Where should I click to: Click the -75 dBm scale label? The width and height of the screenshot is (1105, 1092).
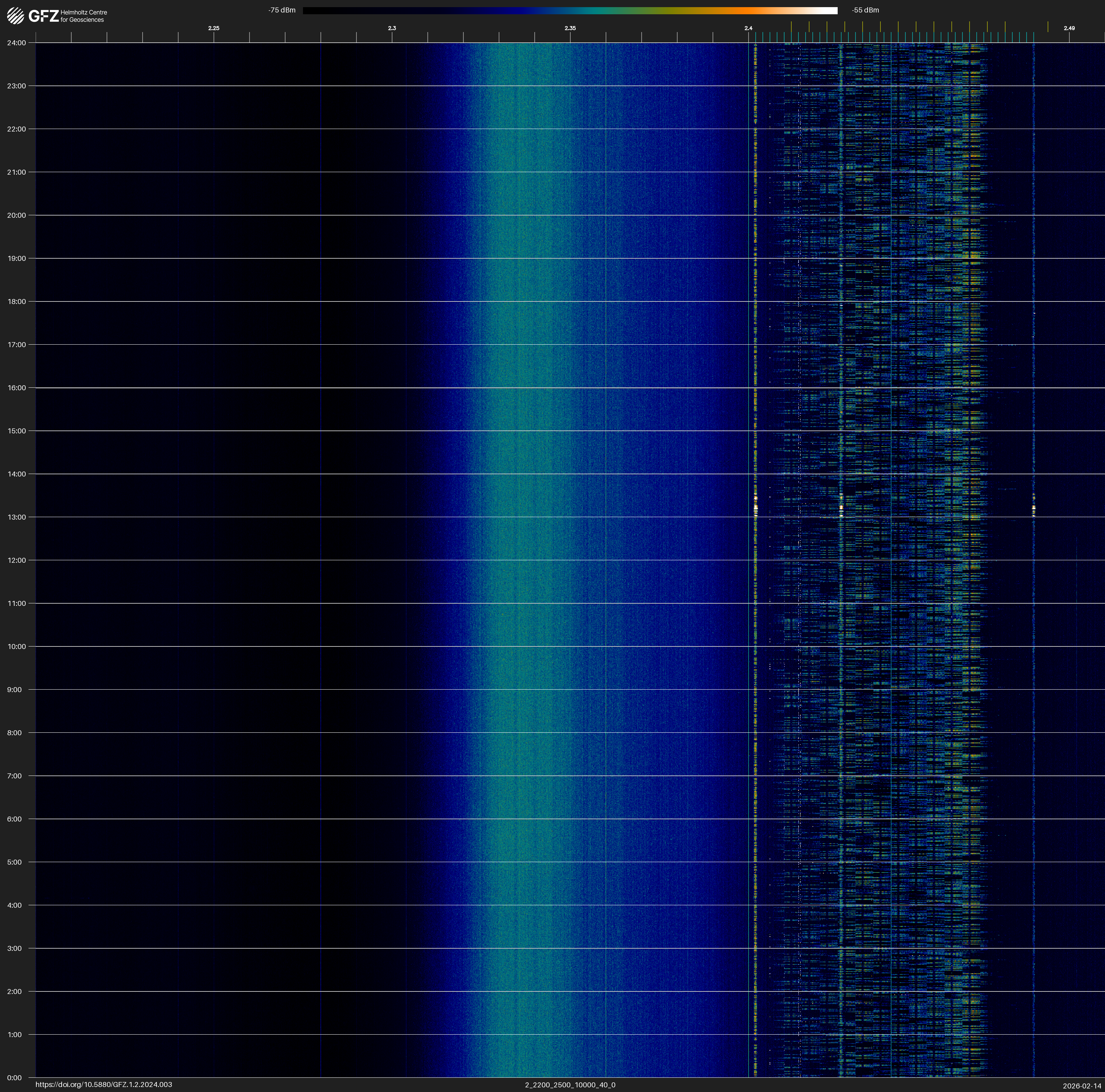coord(282,10)
